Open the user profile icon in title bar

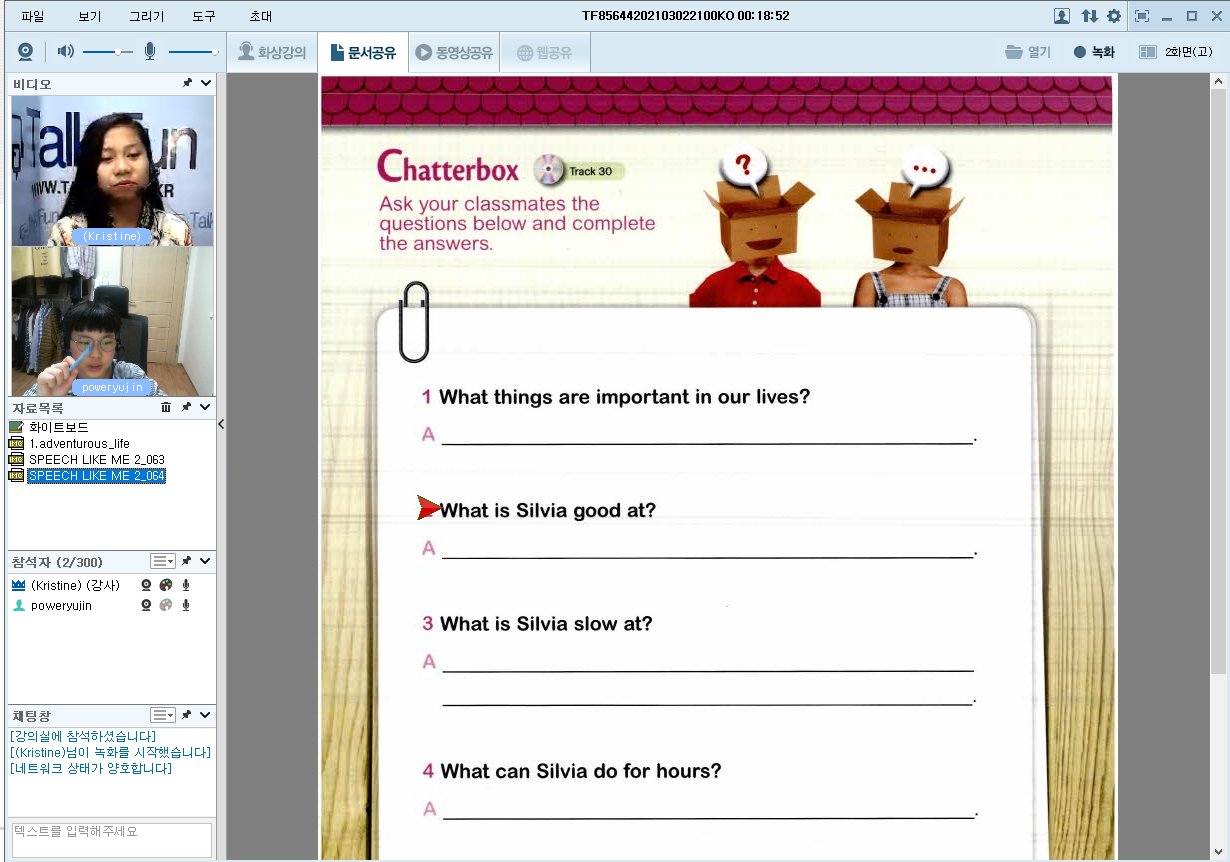[x=1062, y=16]
